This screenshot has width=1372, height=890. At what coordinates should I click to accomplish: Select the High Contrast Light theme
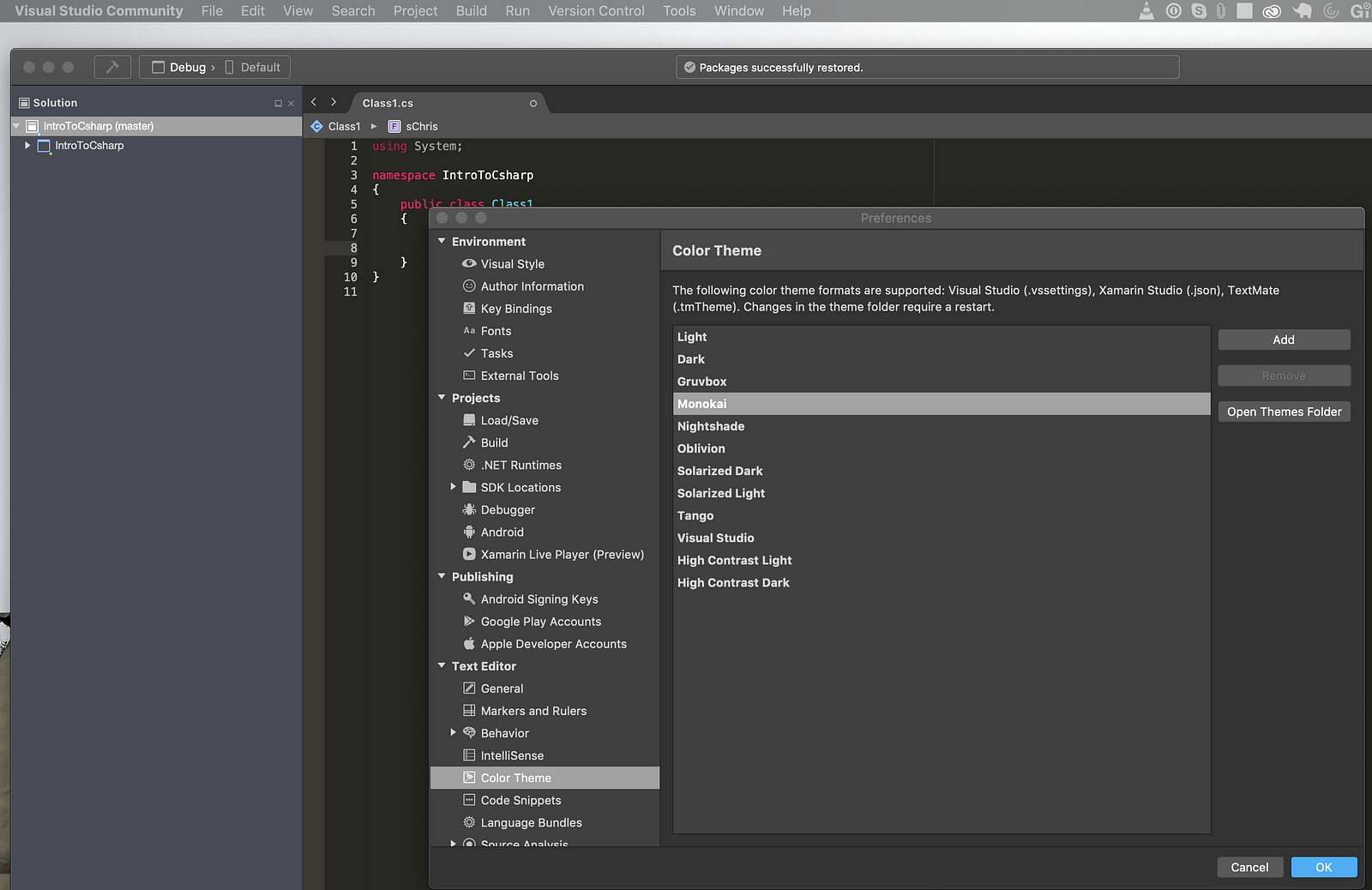click(942, 560)
